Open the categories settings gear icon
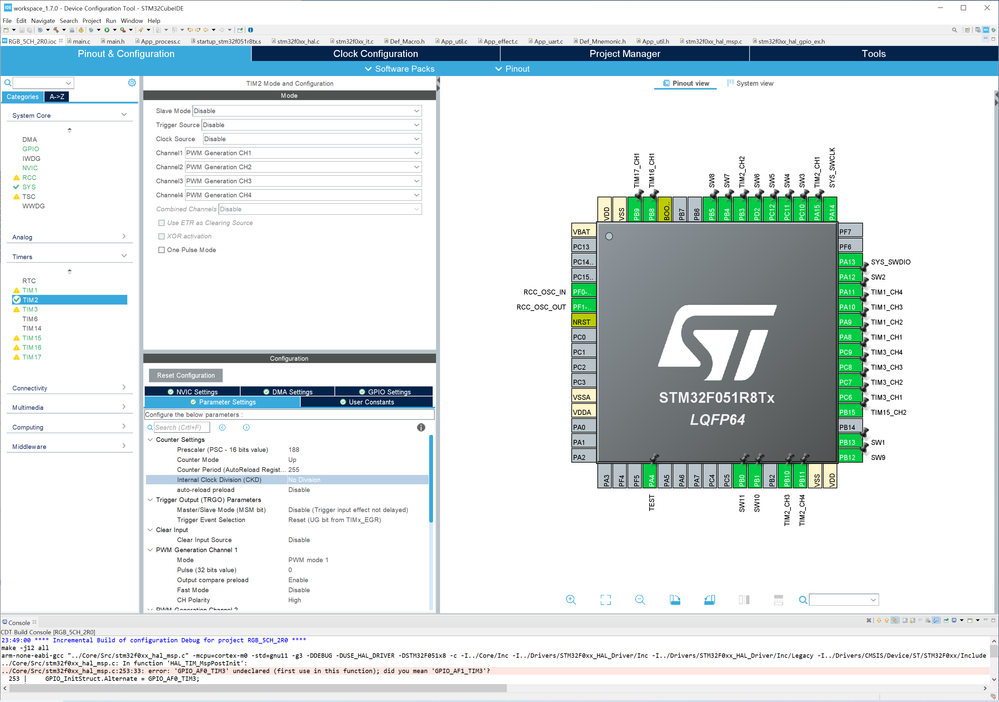This screenshot has width=999, height=702. [132, 83]
